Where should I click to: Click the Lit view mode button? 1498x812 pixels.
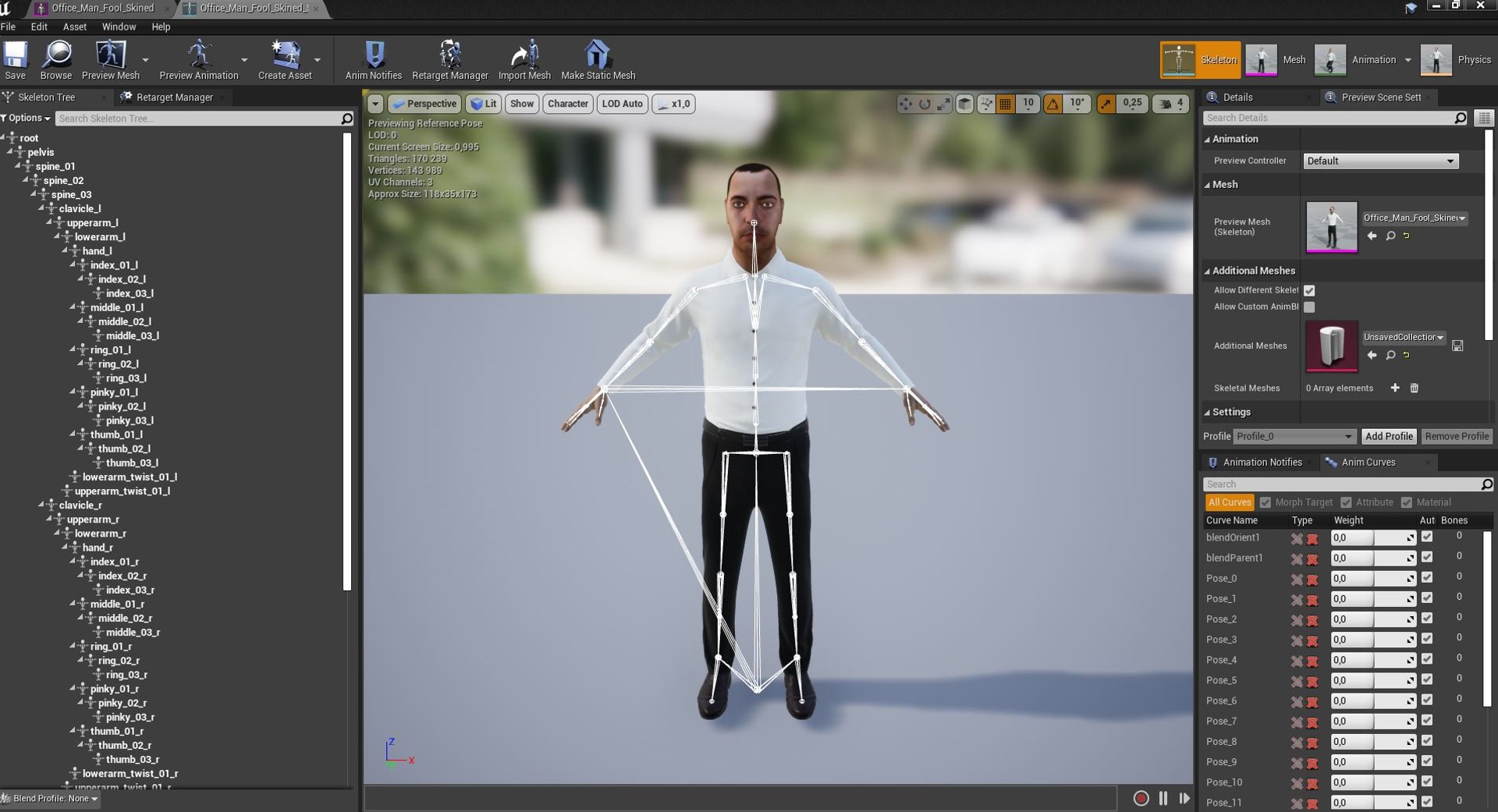click(x=484, y=104)
